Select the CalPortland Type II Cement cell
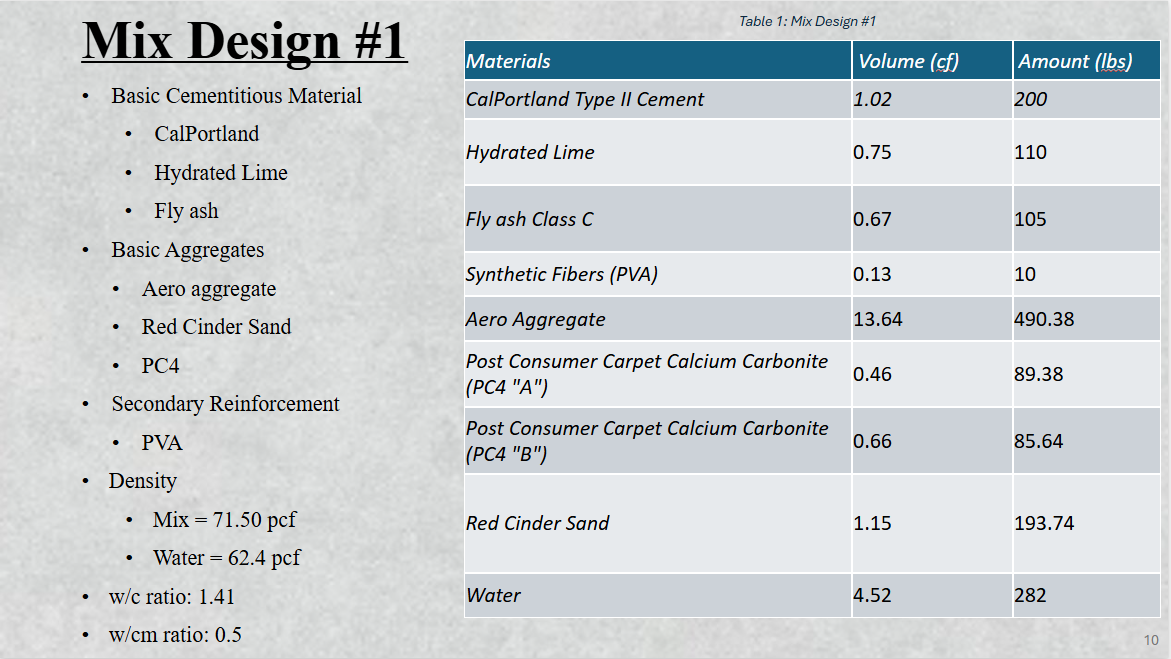1171x659 pixels. click(x=585, y=99)
